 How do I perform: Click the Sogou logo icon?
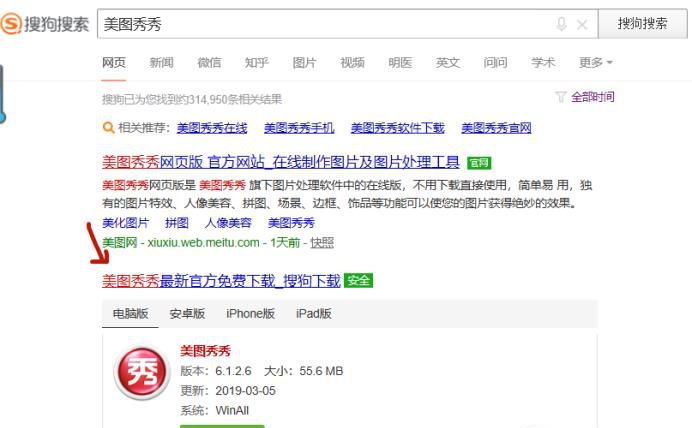pyautogui.click(x=11, y=23)
